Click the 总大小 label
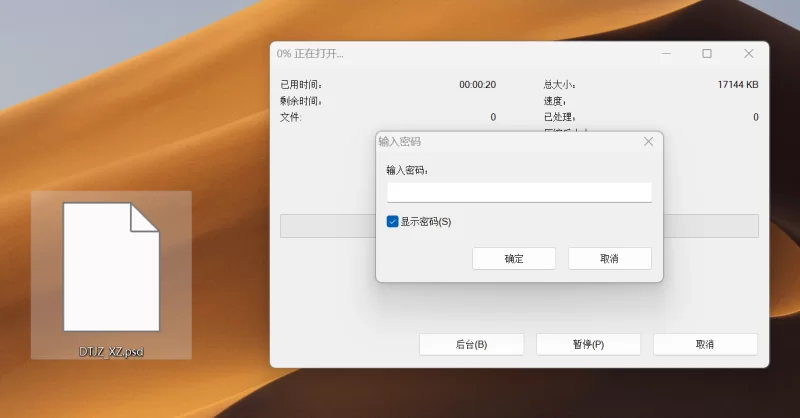The height and width of the screenshot is (418, 800). coord(559,85)
